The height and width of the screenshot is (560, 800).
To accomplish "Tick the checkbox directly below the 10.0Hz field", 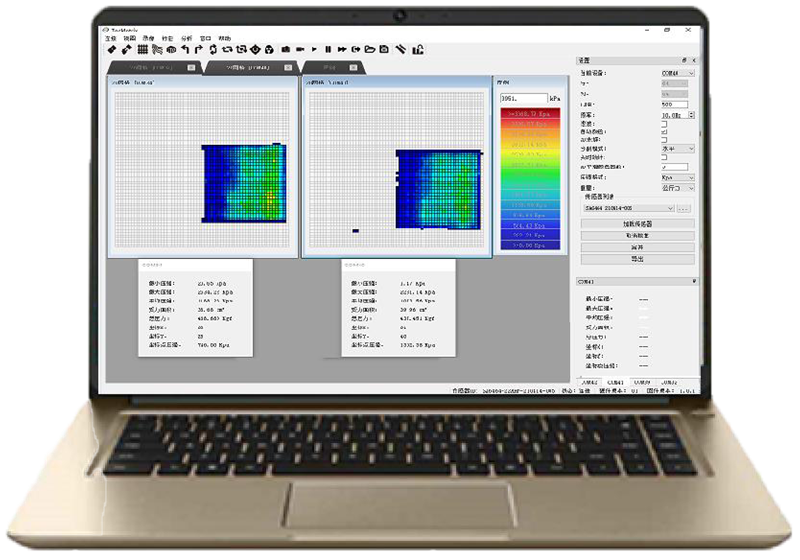I will 664,124.
